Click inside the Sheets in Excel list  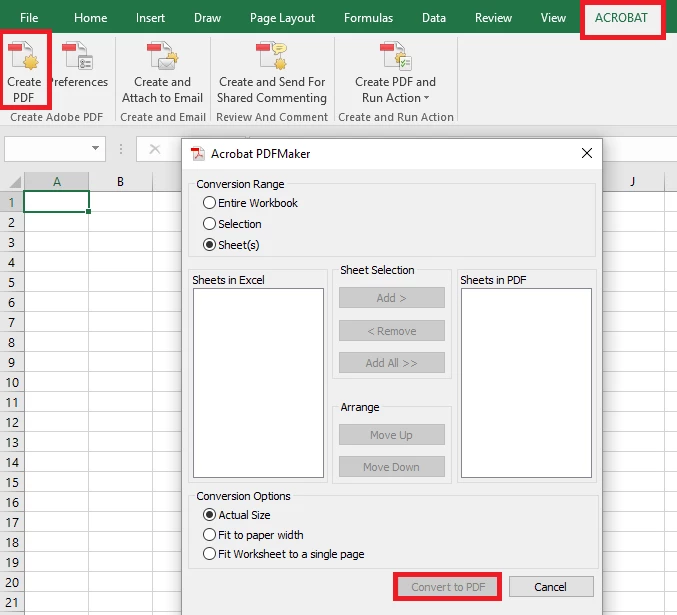click(258, 383)
